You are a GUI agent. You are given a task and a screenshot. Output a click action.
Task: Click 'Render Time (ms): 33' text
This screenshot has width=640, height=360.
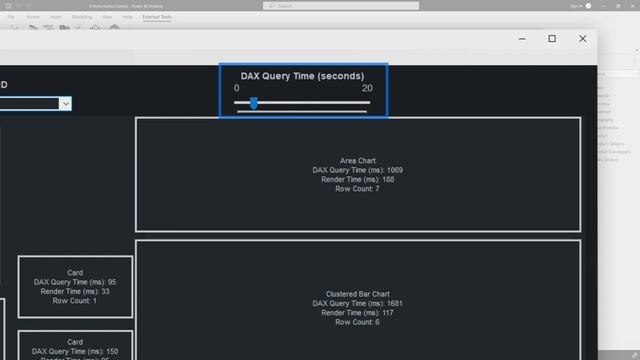point(75,291)
